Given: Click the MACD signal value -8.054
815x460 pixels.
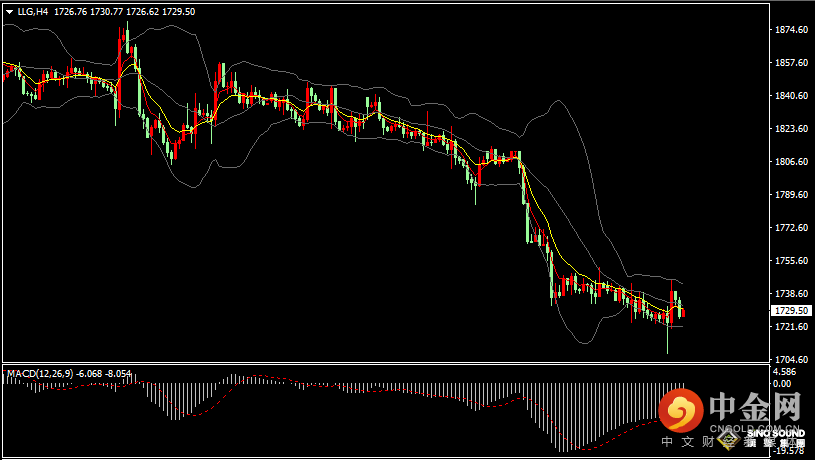Looking at the screenshot, I should point(119,374).
